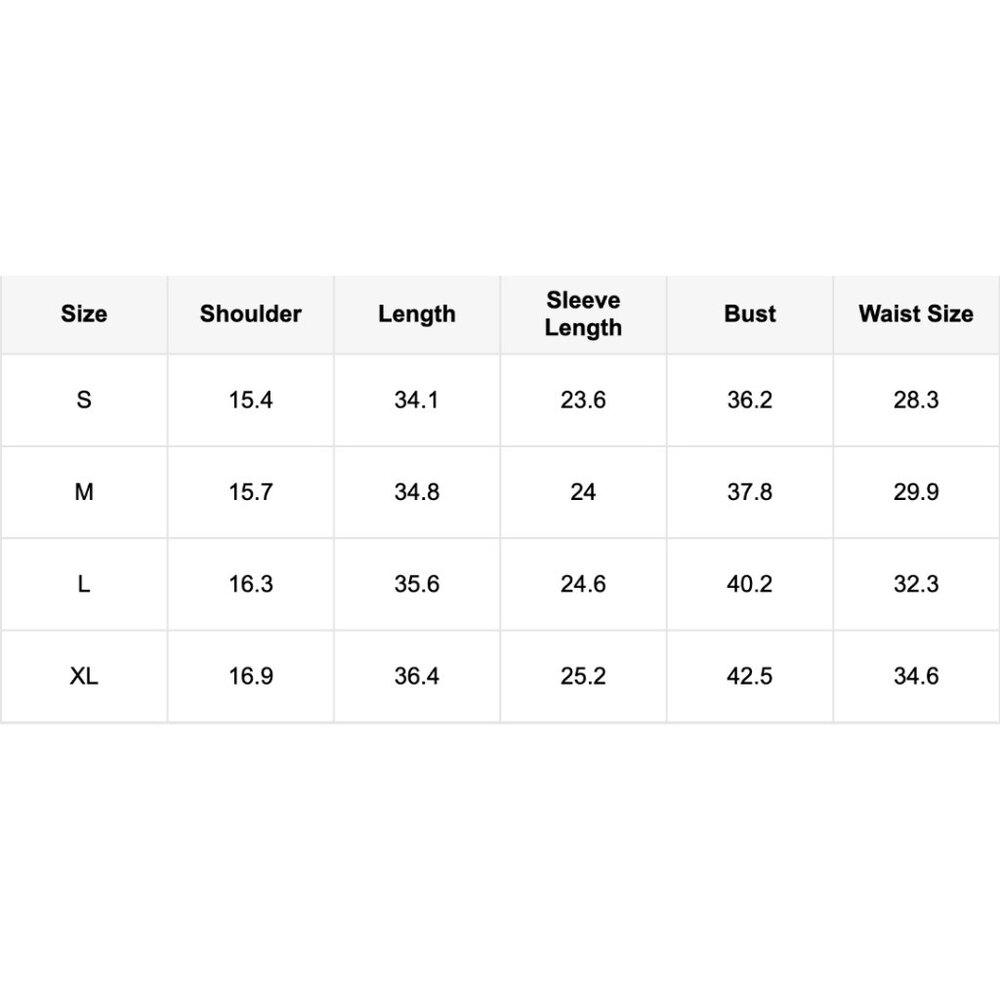Select the M size row label

pos(84,492)
